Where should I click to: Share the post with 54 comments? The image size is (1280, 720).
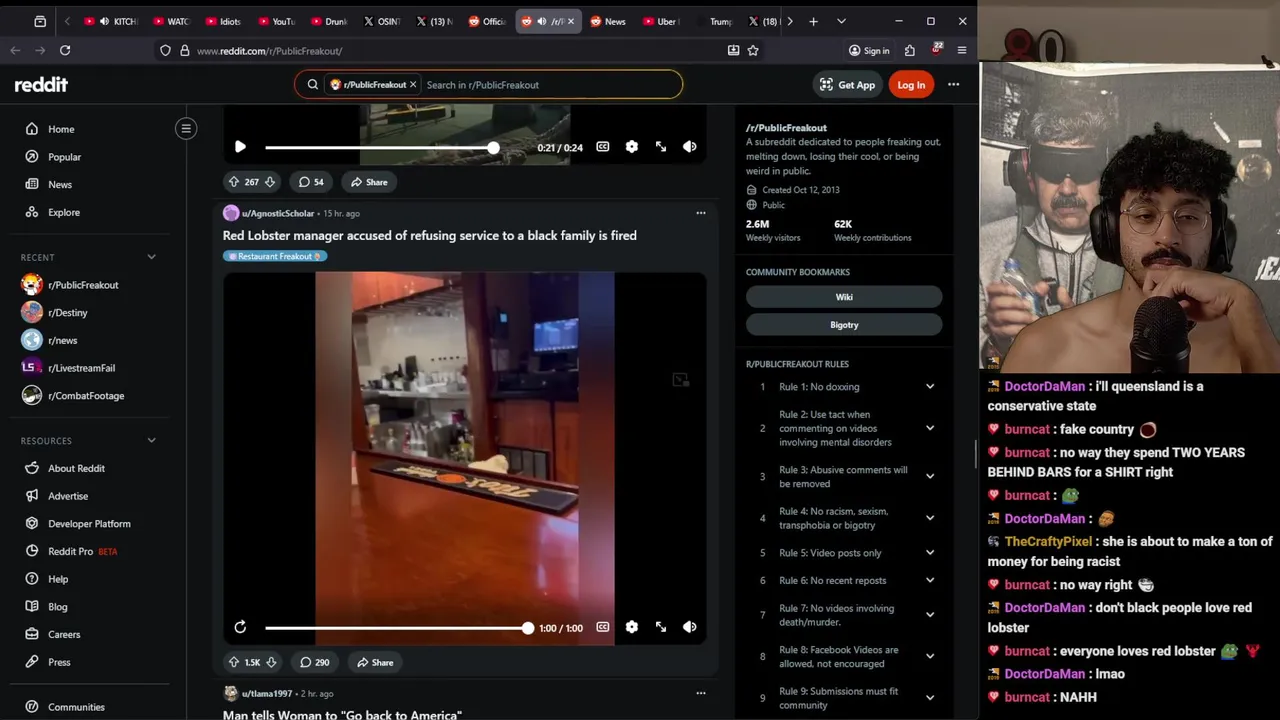pos(369,182)
